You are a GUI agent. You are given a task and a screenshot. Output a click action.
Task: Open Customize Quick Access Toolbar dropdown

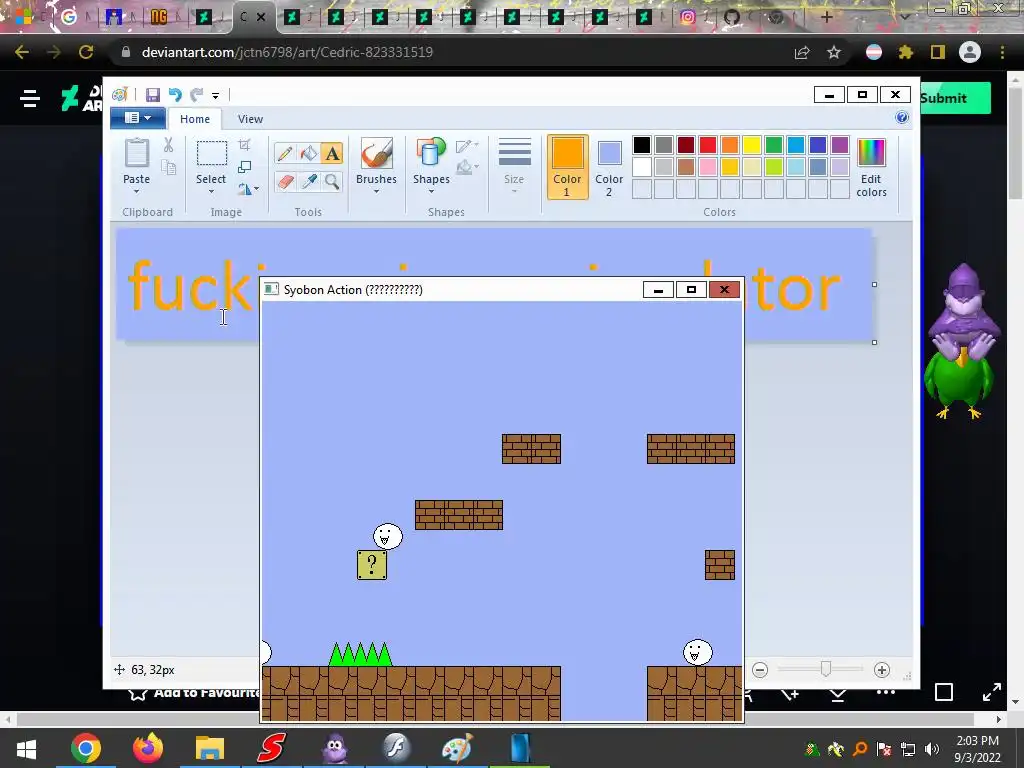point(215,95)
